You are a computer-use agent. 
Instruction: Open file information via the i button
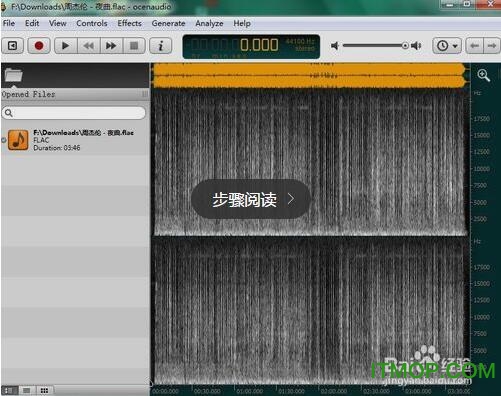pyautogui.click(x=161, y=46)
